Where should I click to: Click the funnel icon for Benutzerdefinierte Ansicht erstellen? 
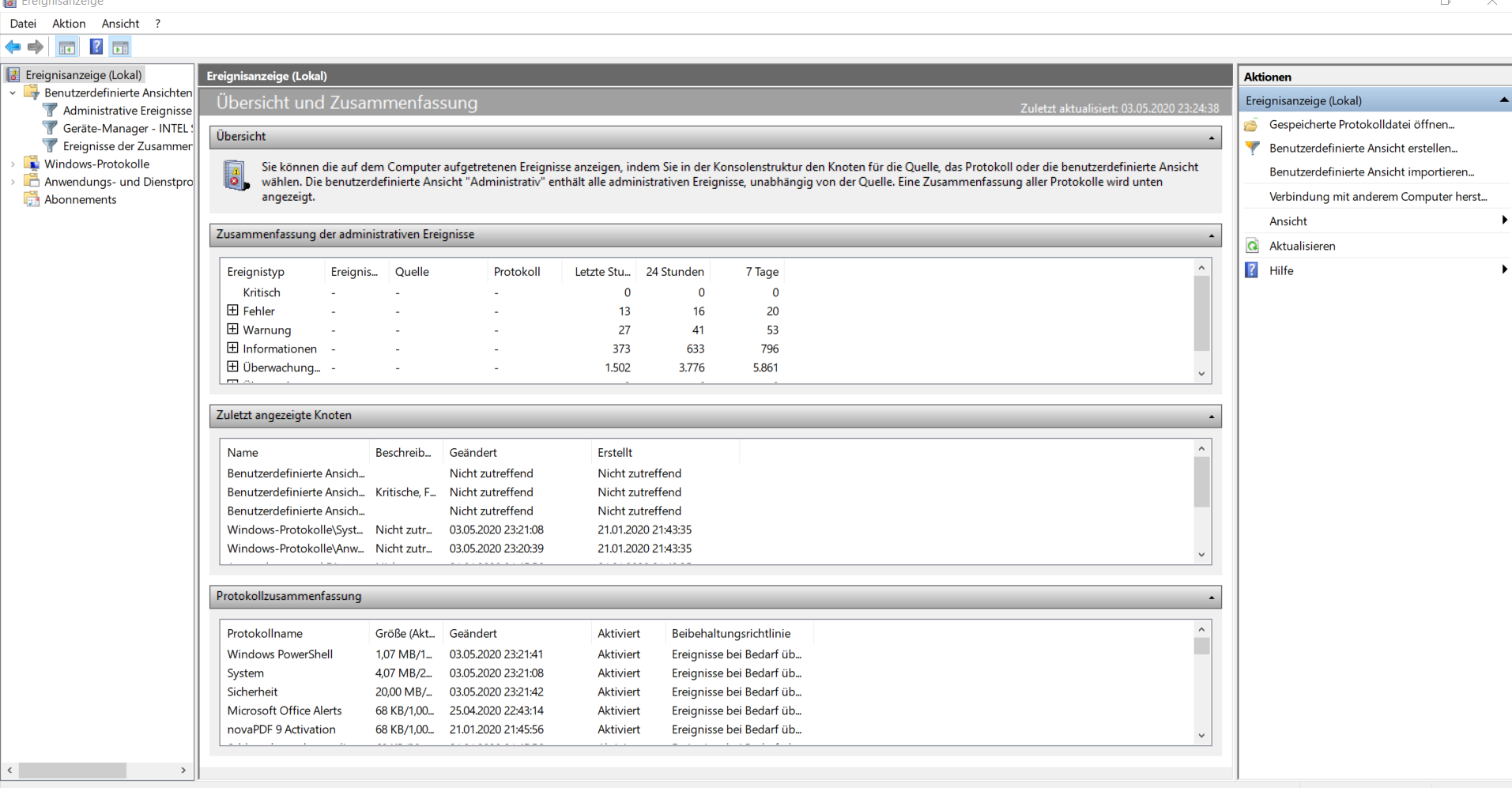[1252, 149]
